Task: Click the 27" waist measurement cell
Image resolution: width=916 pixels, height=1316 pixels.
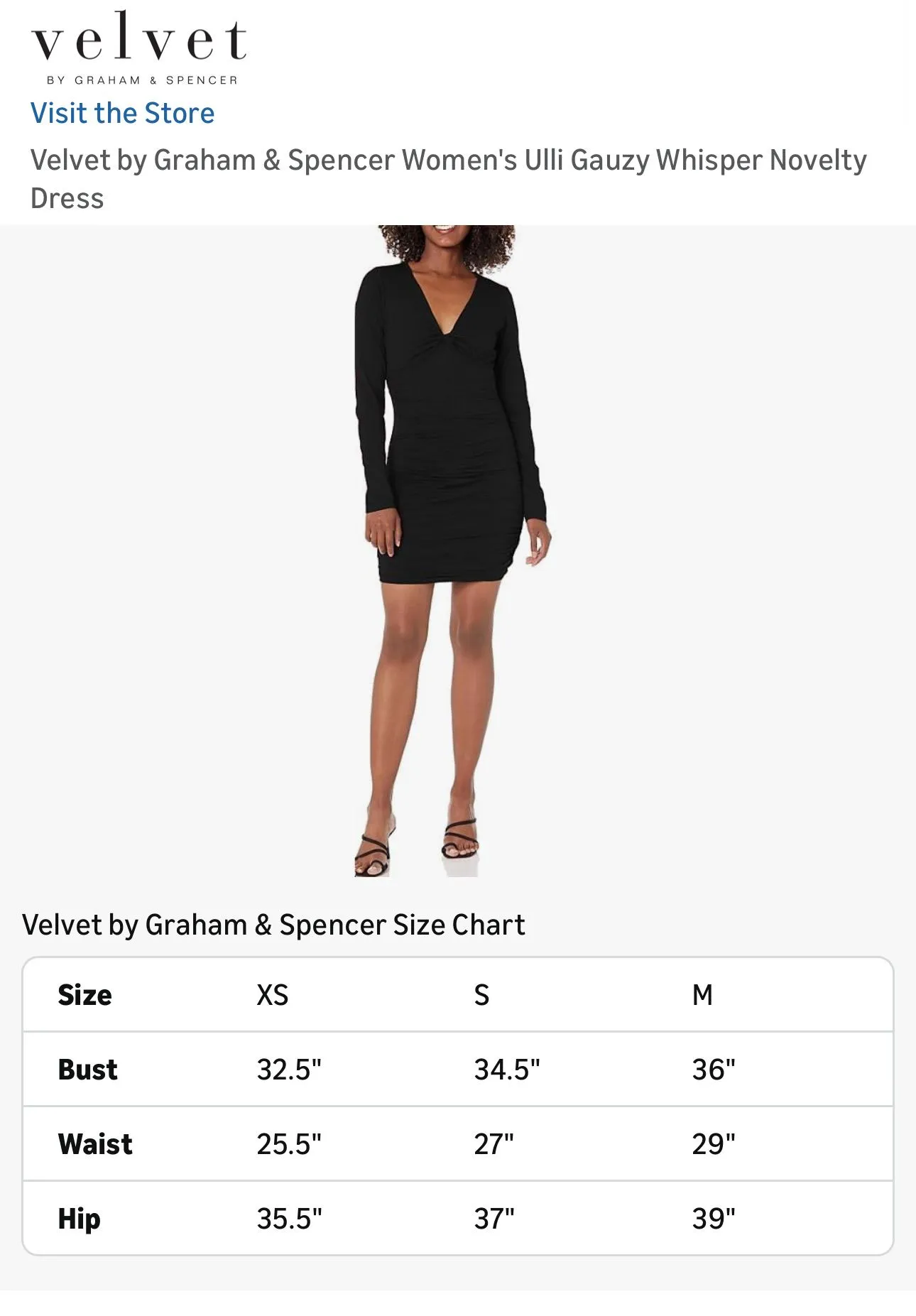Action: (494, 1144)
